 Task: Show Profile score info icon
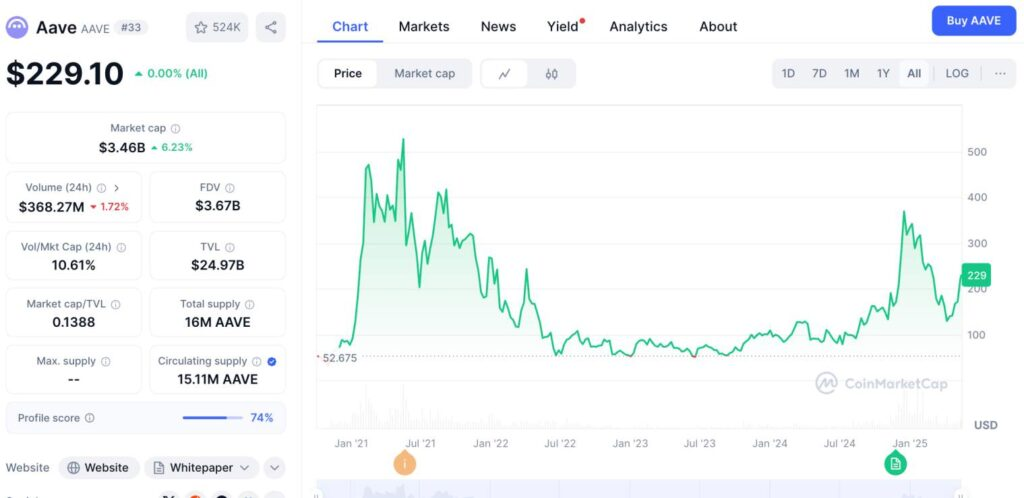tap(89, 418)
